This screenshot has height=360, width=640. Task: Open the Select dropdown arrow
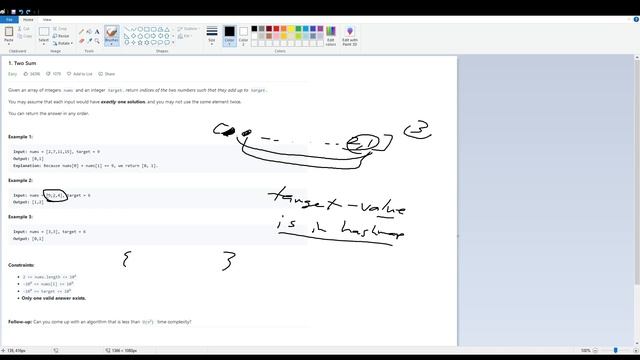coord(44,44)
